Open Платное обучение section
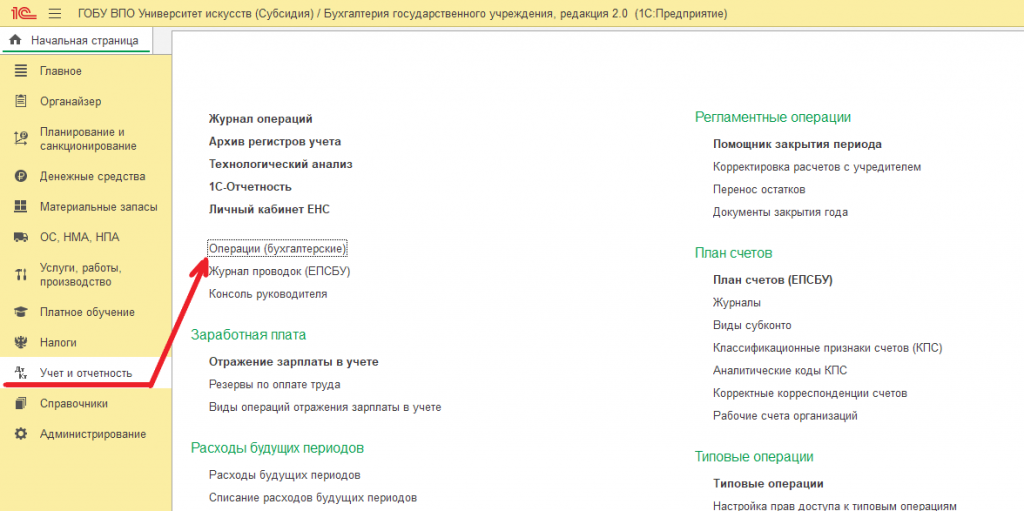The image size is (1024, 511). click(86, 312)
